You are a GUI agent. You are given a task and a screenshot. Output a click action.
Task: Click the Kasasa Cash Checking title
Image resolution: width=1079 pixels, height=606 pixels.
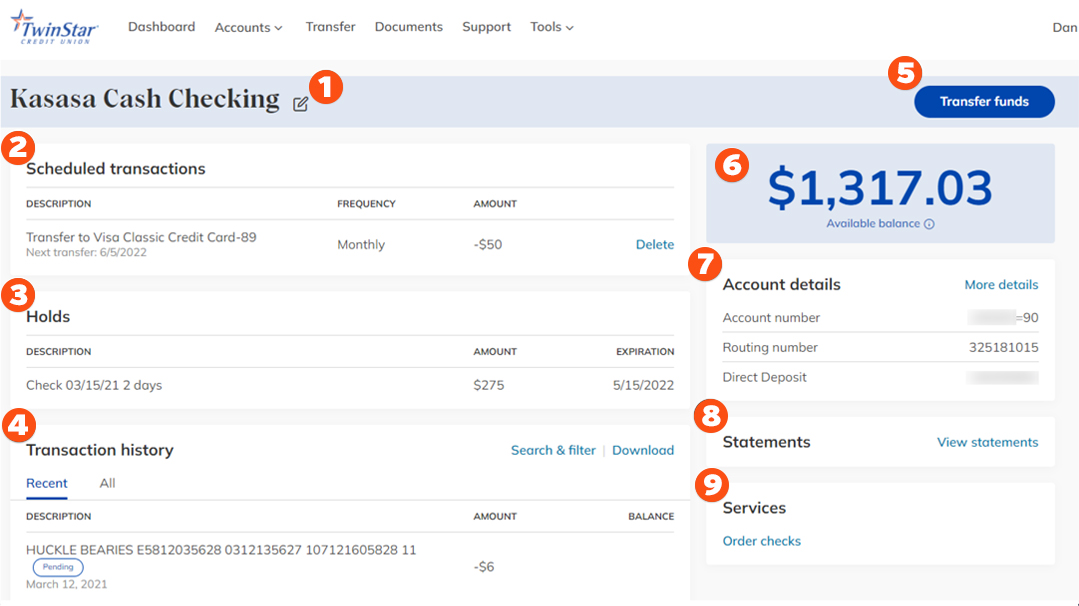tap(145, 99)
